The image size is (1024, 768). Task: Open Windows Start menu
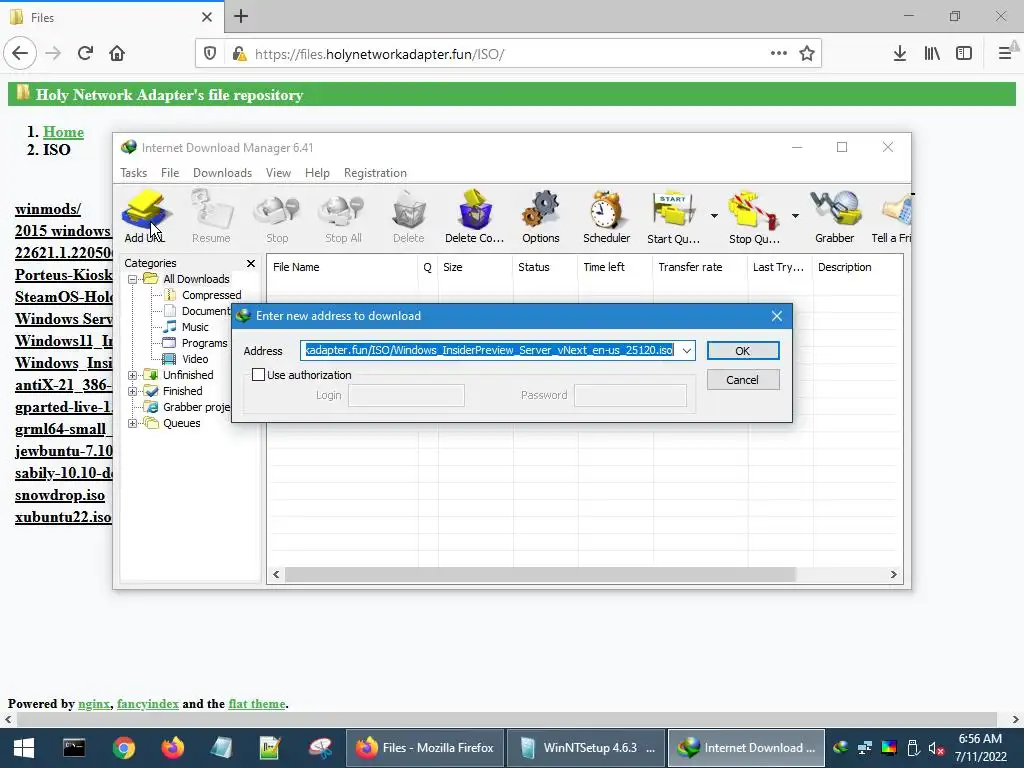click(x=24, y=748)
